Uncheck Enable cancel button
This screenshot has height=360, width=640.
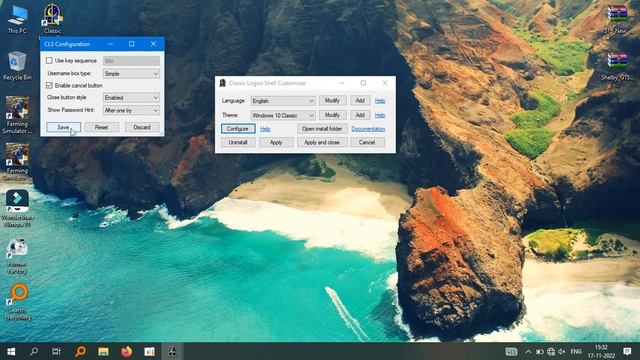coord(49,85)
